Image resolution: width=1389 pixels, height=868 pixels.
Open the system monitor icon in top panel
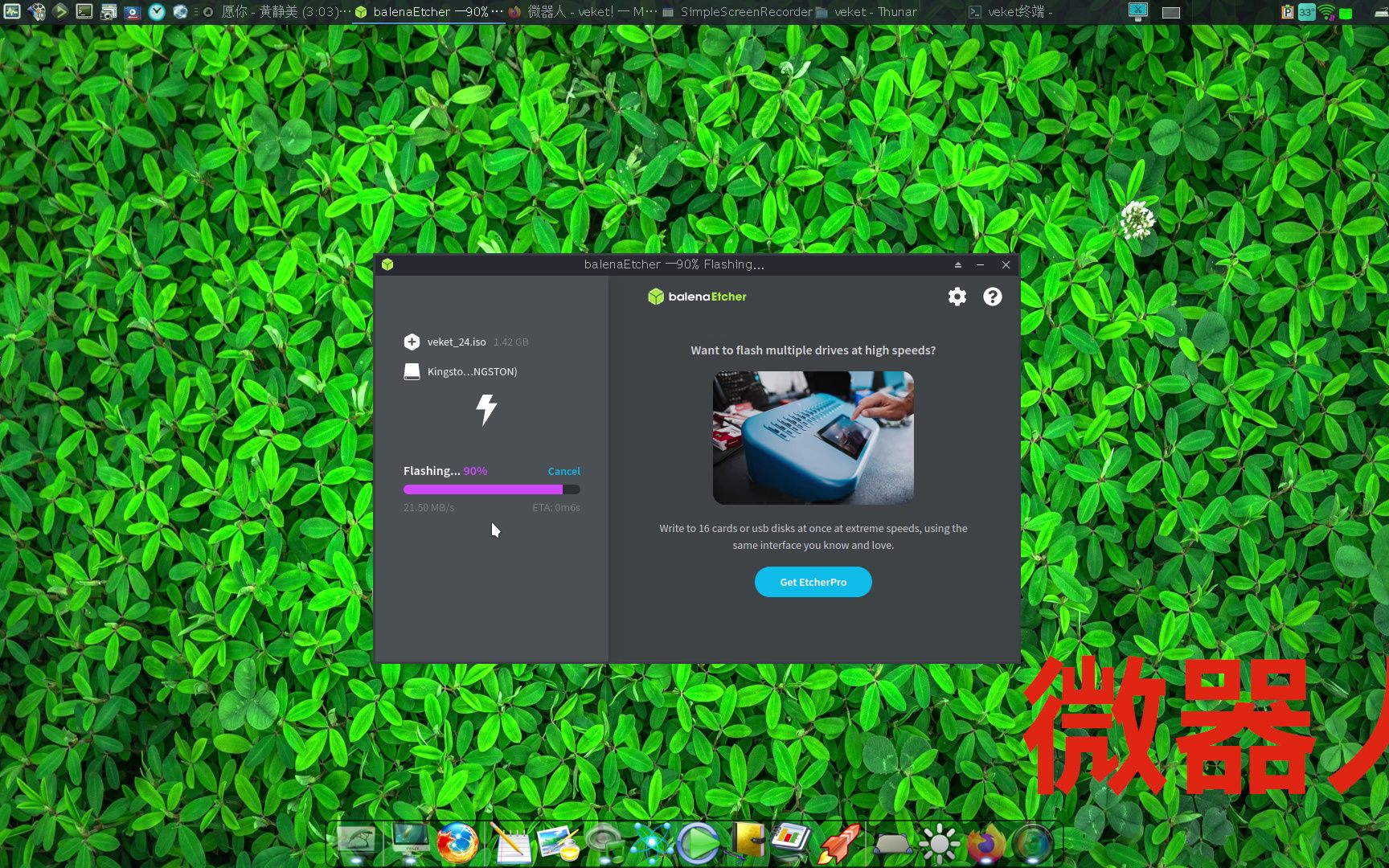point(12,11)
